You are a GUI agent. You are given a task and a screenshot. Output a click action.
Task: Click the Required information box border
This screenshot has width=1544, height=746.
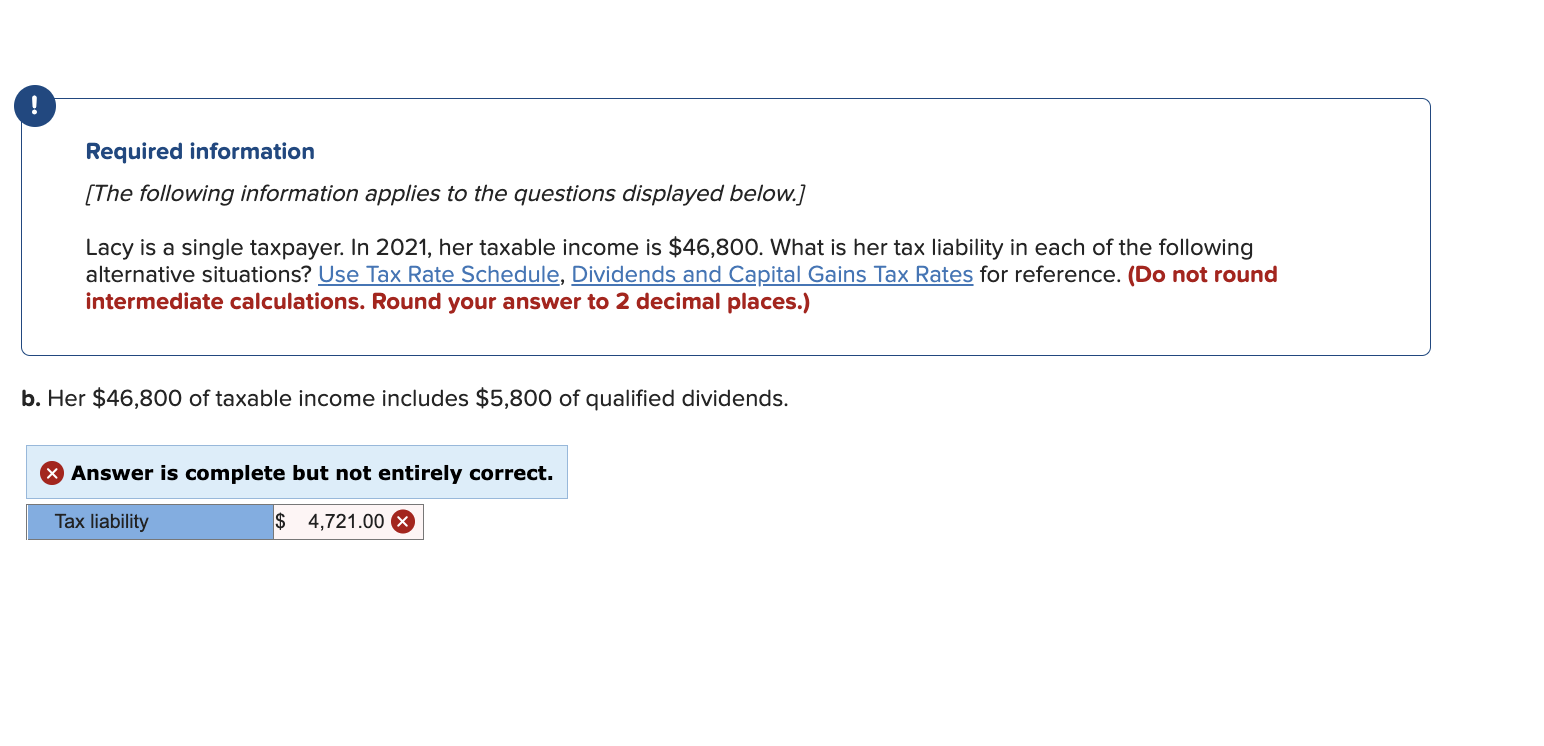click(725, 99)
